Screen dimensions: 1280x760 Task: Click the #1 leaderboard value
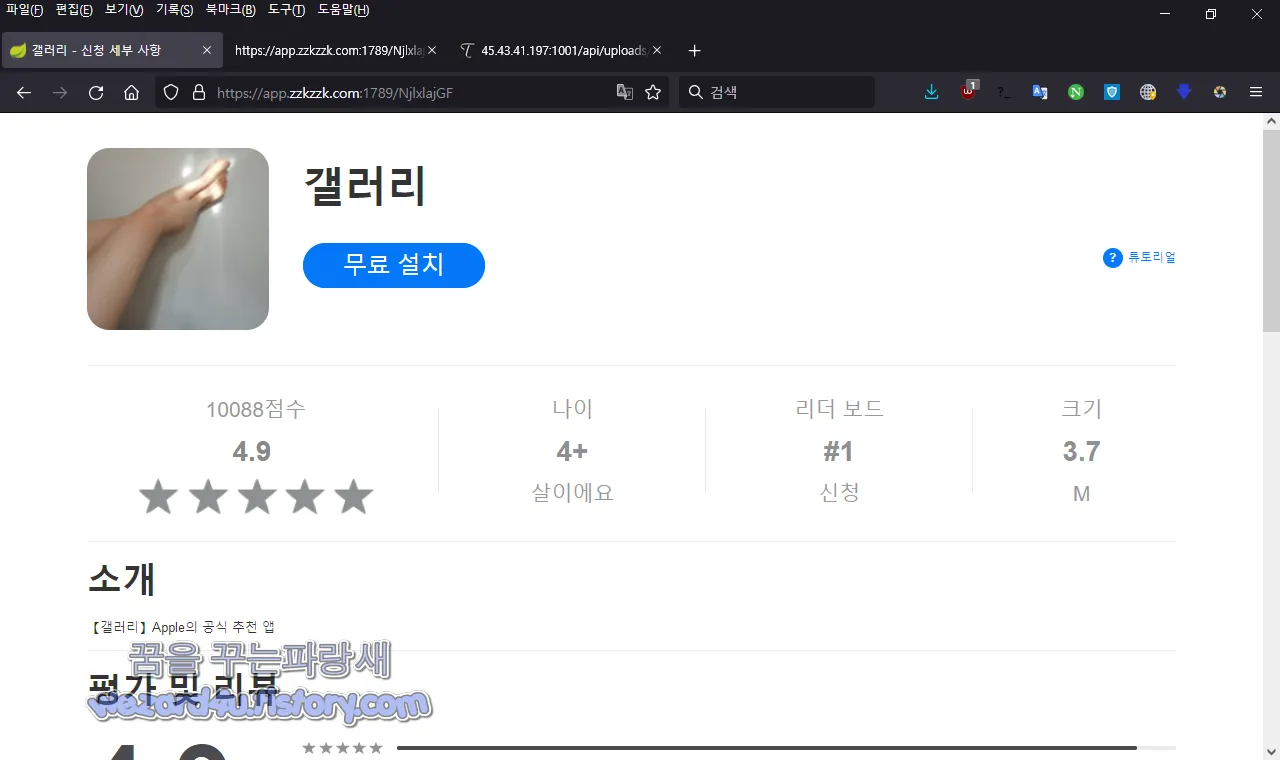pos(838,451)
